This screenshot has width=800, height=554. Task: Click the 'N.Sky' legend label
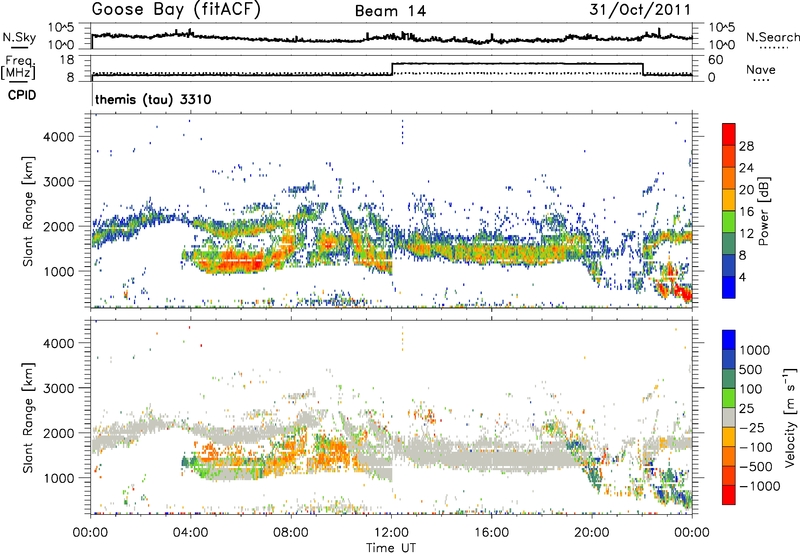19,37
